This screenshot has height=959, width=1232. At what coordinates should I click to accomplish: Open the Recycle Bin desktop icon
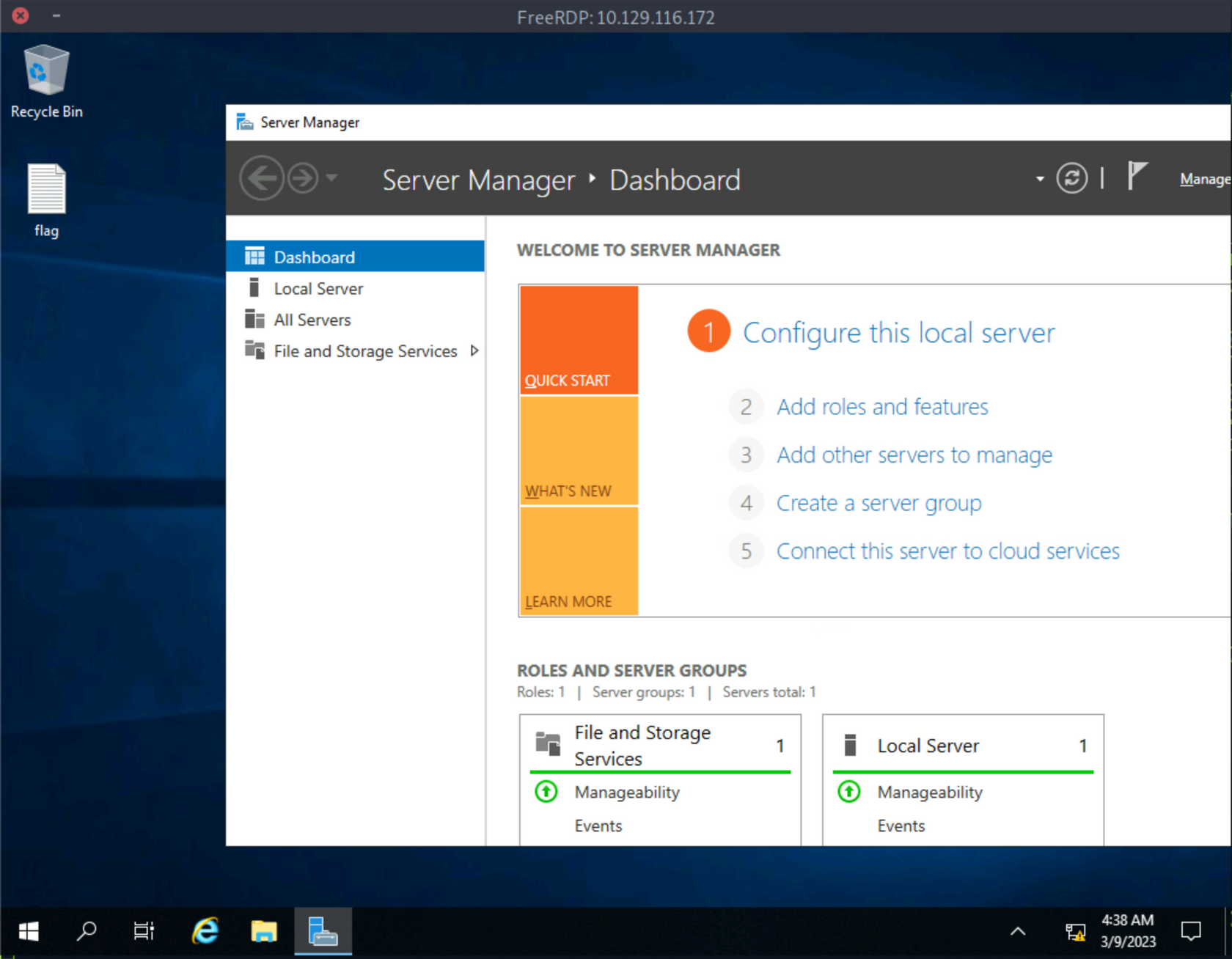[x=46, y=81]
